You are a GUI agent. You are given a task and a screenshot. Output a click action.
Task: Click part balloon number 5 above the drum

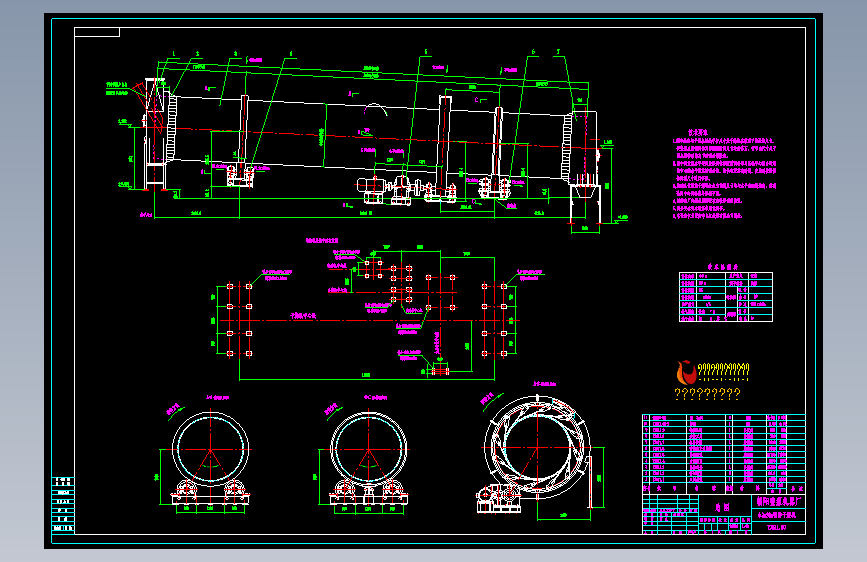tap(426, 52)
